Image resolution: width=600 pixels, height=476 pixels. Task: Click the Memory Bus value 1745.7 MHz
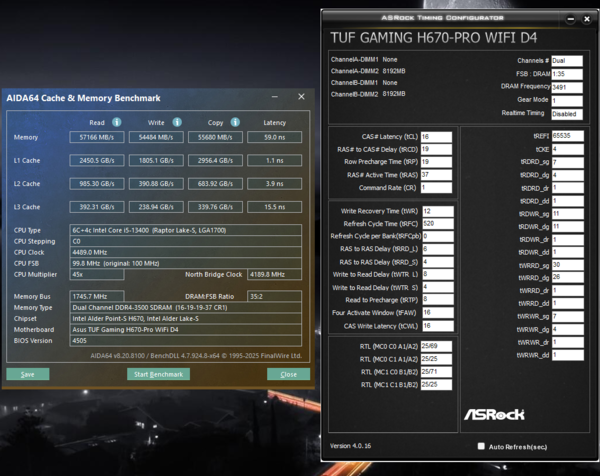coord(97,296)
